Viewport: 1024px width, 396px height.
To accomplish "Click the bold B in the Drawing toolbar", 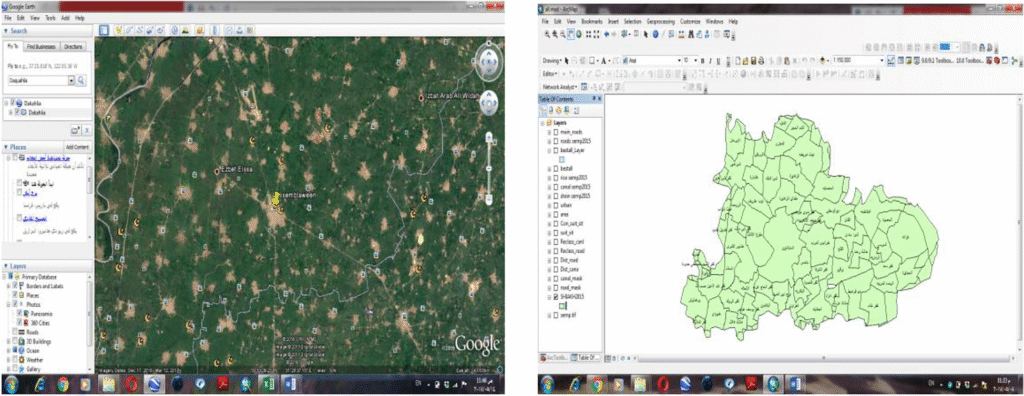I will coord(702,60).
